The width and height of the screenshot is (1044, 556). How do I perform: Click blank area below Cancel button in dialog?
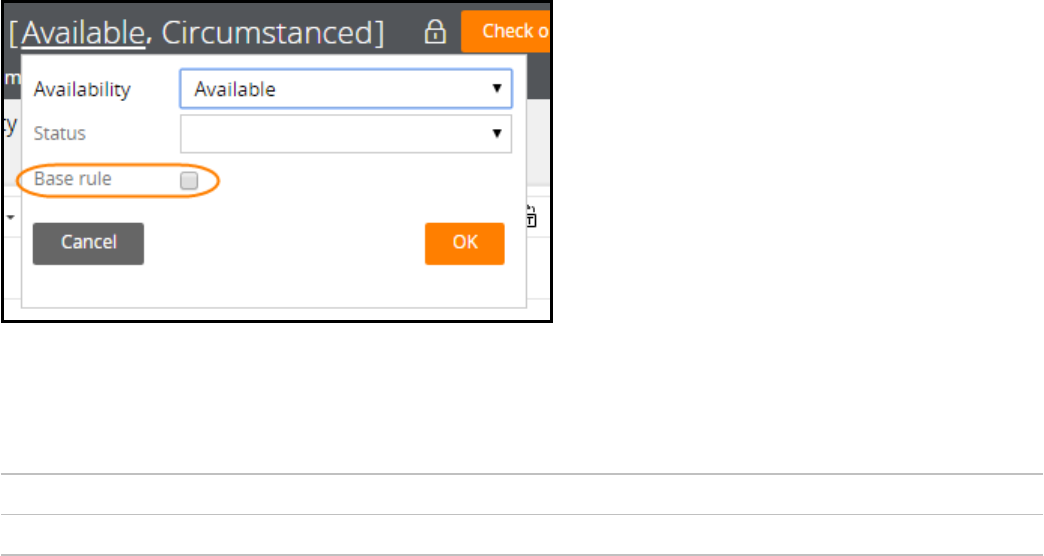pyautogui.click(x=88, y=288)
